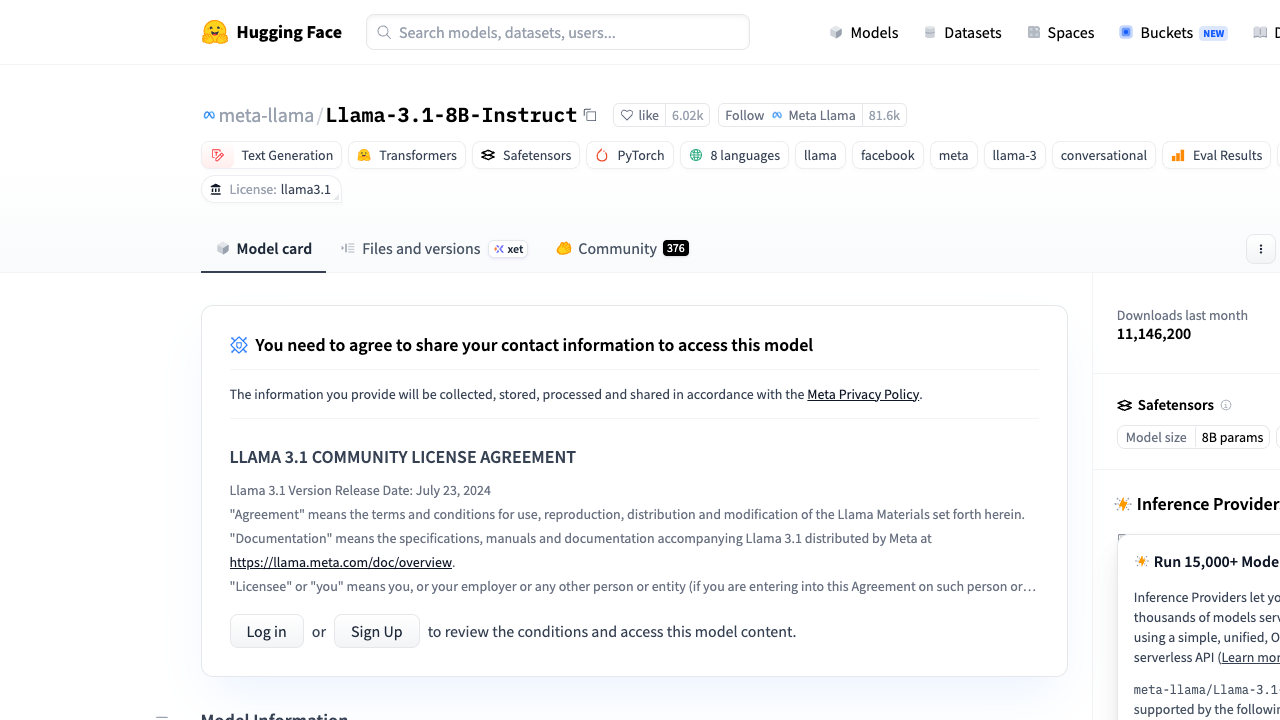The width and height of the screenshot is (1280, 720).
Task: Select the llama tag
Action: pos(820,155)
